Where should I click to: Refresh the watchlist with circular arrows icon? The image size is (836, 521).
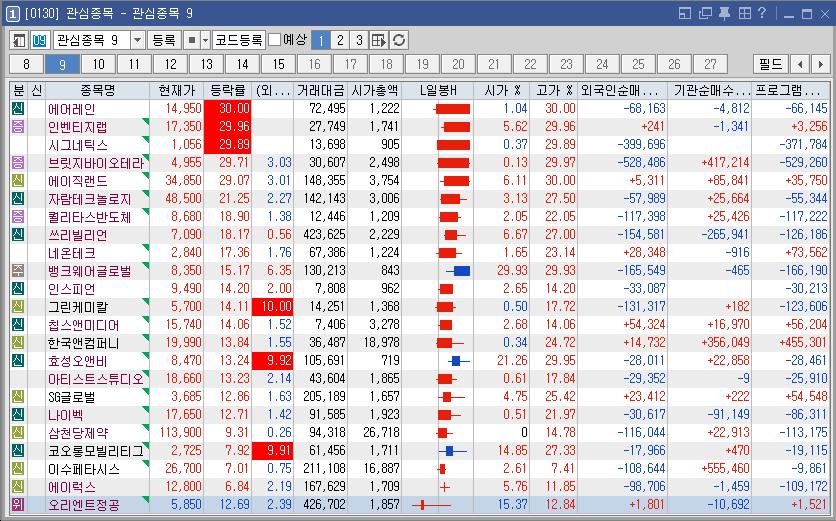pos(399,40)
